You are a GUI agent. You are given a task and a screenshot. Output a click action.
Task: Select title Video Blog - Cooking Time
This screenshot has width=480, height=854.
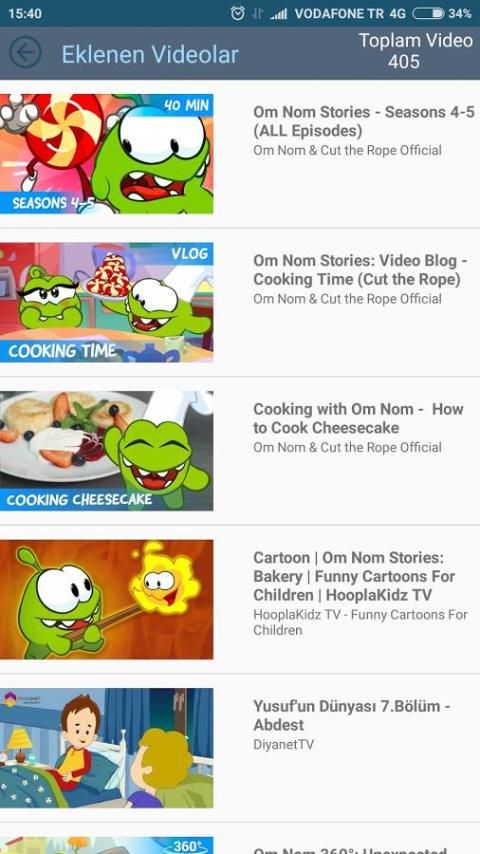pyautogui.click(x=360, y=270)
